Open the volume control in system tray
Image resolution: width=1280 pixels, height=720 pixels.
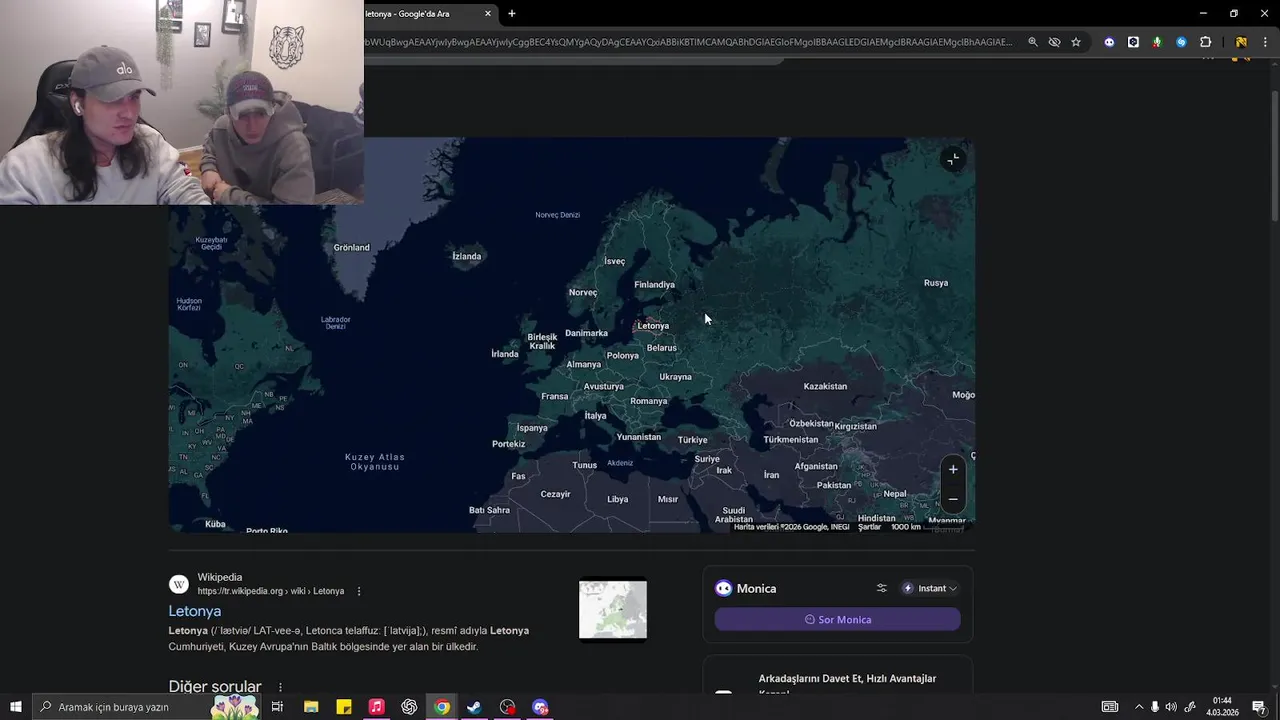pyautogui.click(x=1171, y=707)
